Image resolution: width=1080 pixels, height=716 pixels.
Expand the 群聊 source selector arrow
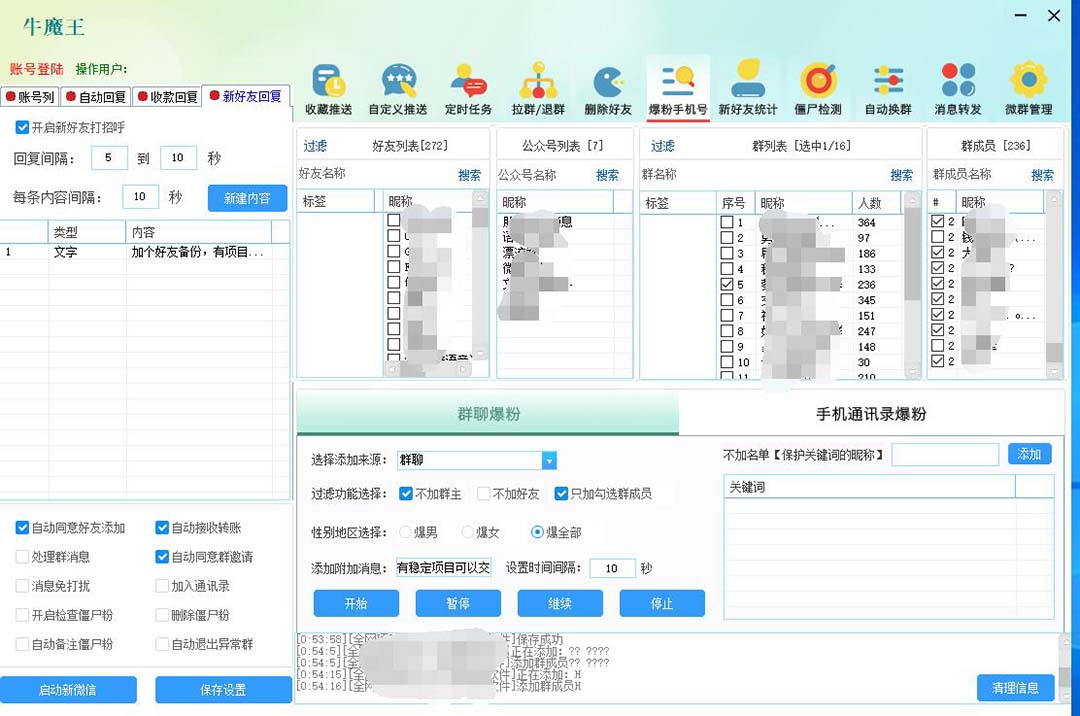pos(549,459)
